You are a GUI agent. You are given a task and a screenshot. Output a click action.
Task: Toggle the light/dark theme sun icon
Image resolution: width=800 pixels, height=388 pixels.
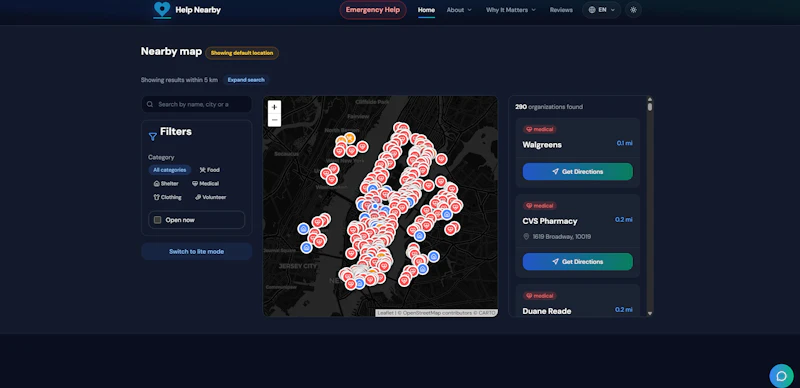(x=634, y=10)
